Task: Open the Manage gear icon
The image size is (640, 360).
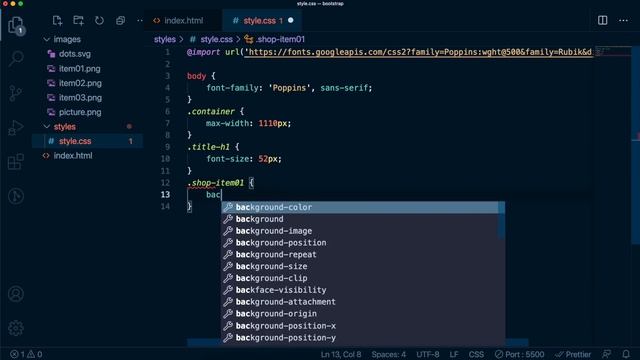Action: coord(16,328)
